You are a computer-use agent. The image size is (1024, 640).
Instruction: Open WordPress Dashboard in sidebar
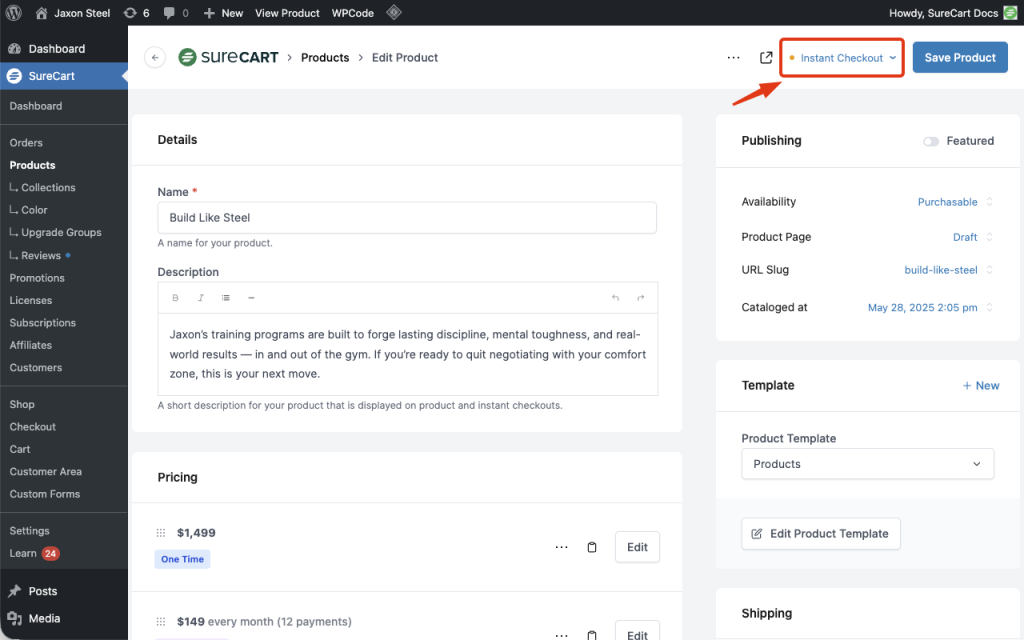coord(56,48)
